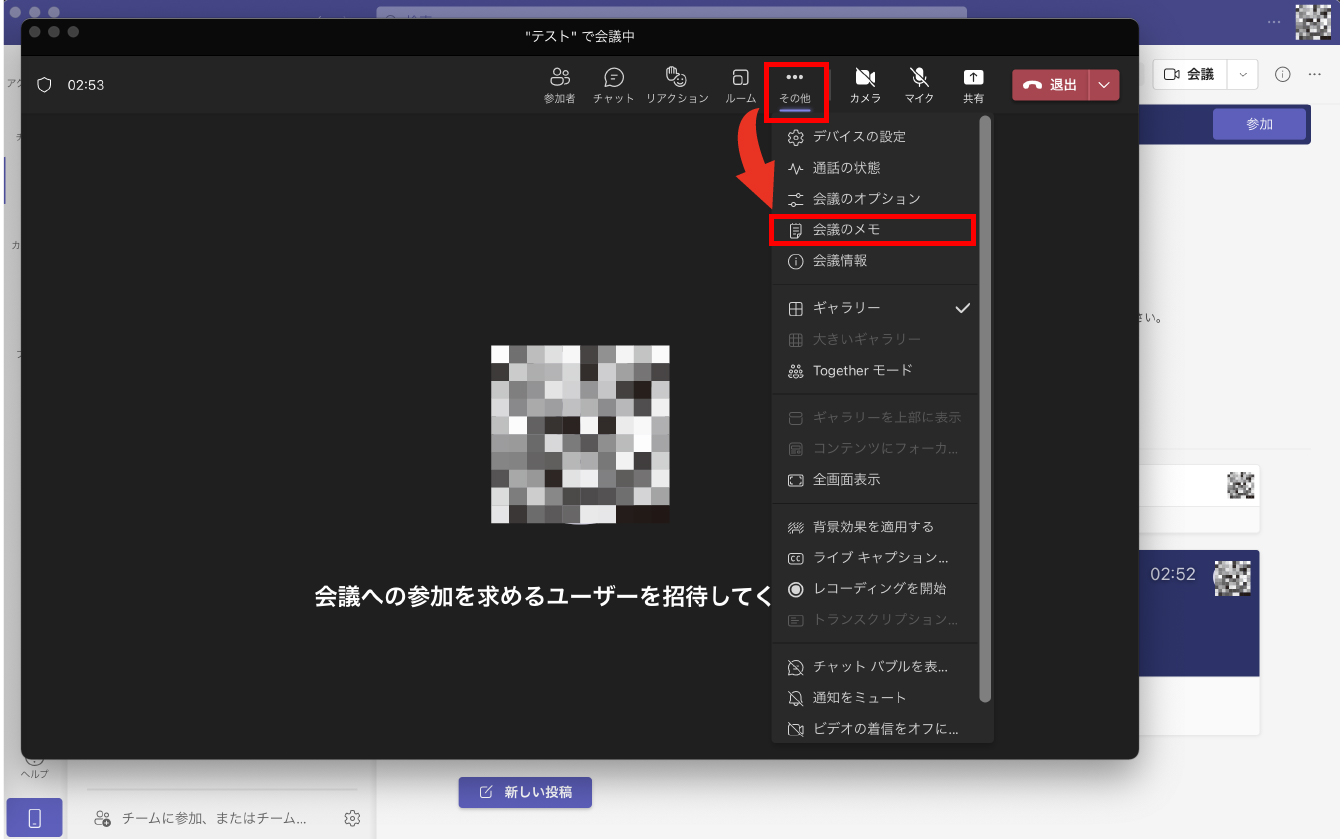
Task: Open breakout rooms (ルーム)
Action: click(740, 85)
